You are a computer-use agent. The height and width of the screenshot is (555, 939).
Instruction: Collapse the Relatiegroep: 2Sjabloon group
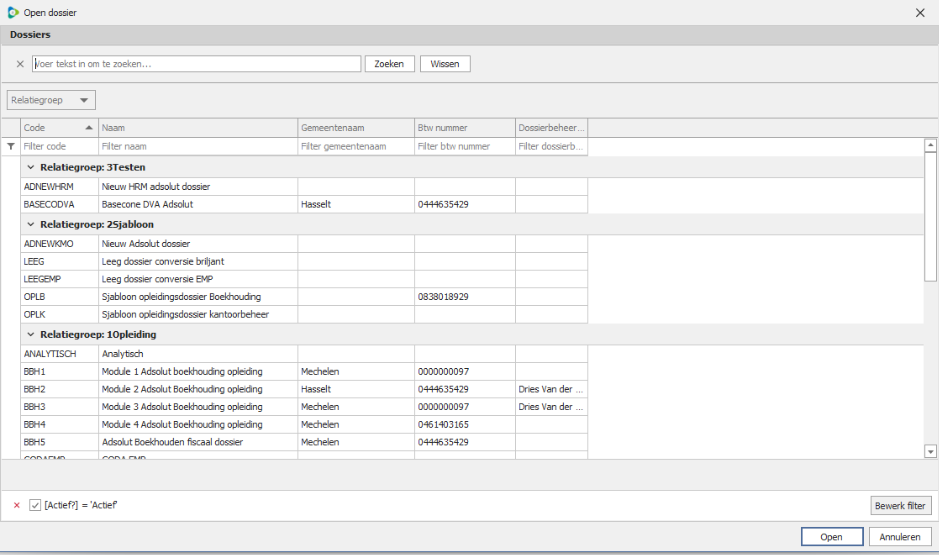(x=31, y=225)
